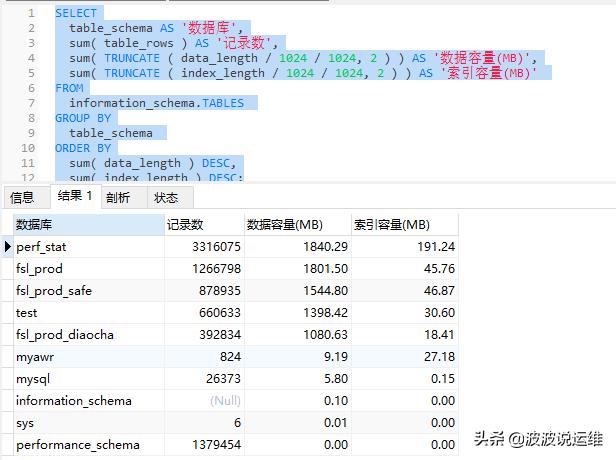The height and width of the screenshot is (460, 616).
Task: Click the 1398.42 data size cell
Action: 297,313
